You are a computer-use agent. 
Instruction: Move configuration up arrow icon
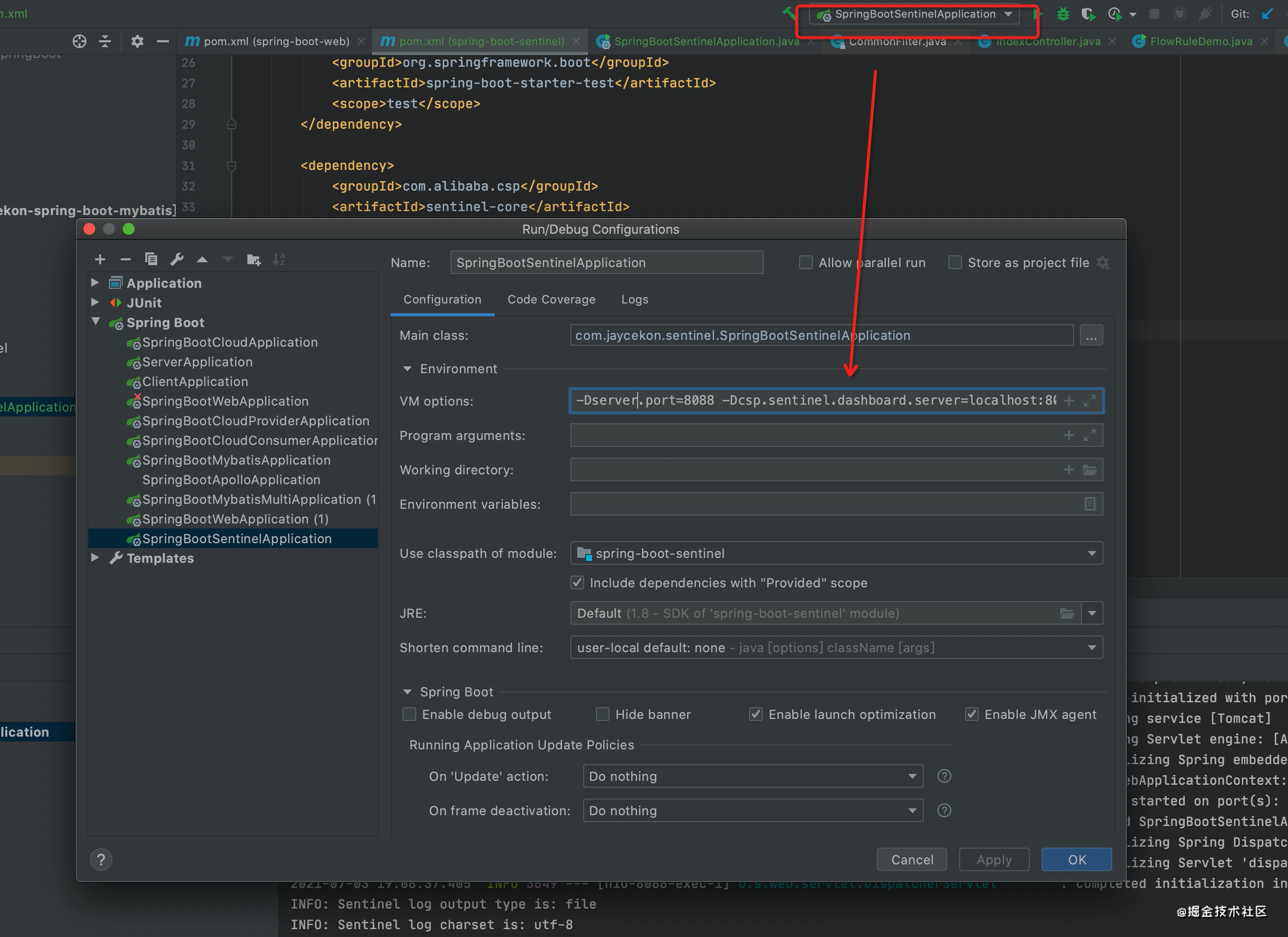[202, 260]
